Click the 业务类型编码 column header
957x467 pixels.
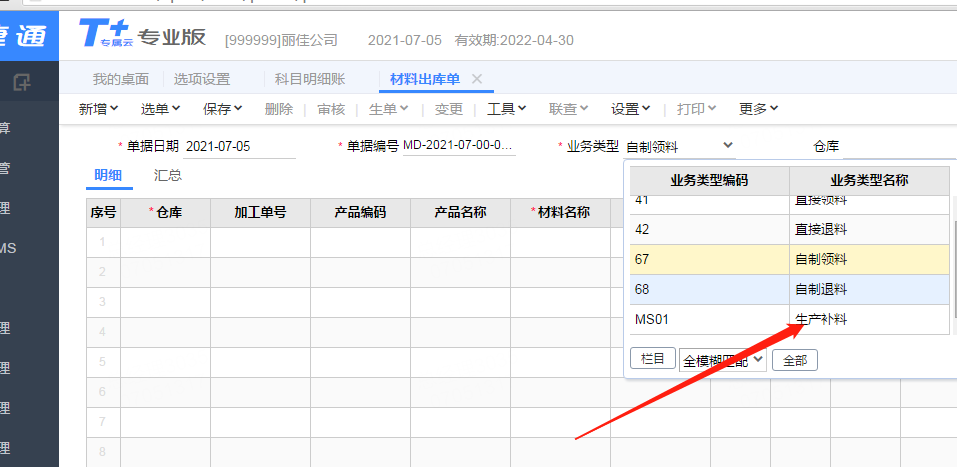coord(709,181)
